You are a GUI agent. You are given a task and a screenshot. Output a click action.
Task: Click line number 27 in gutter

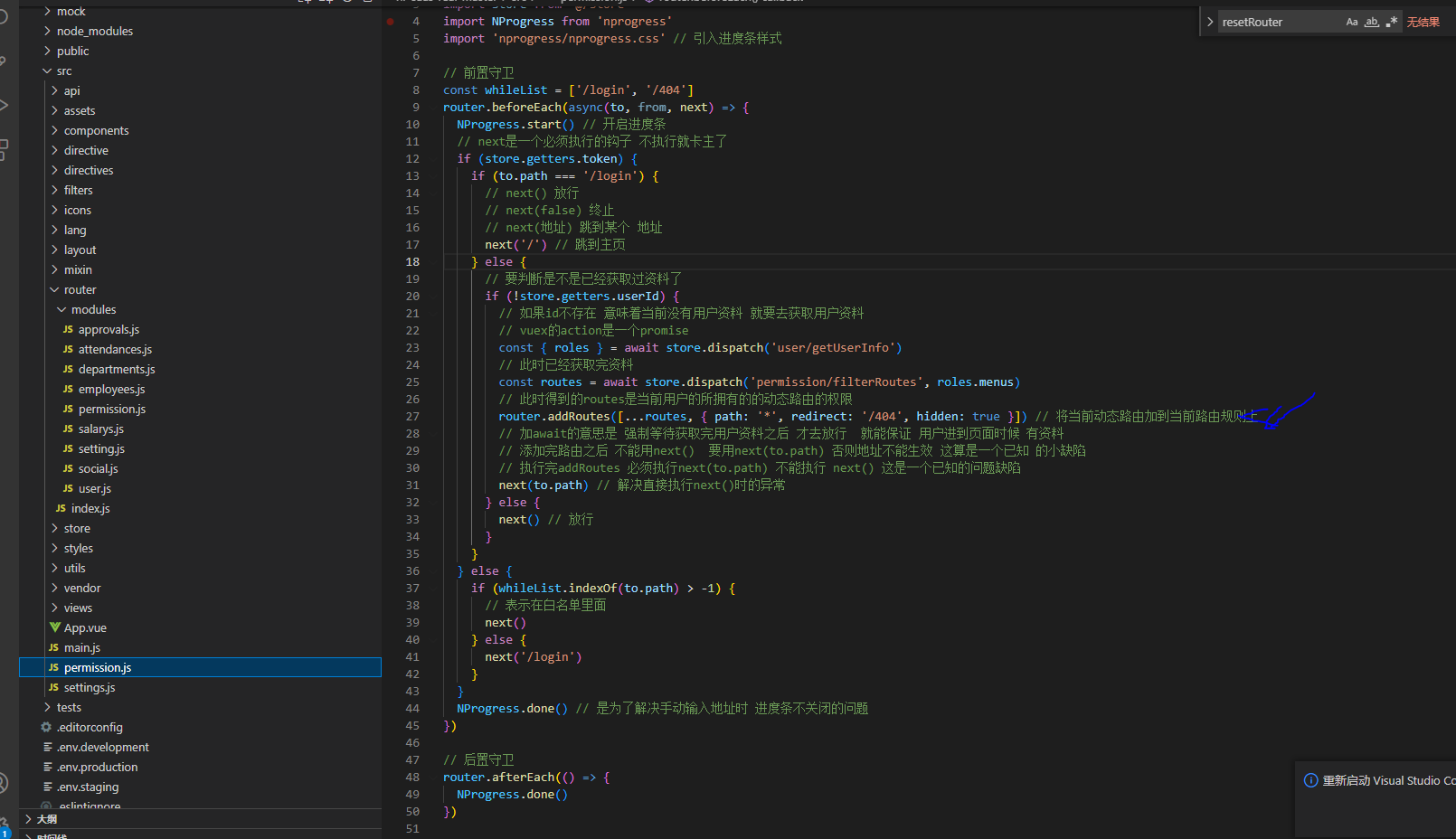click(412, 416)
